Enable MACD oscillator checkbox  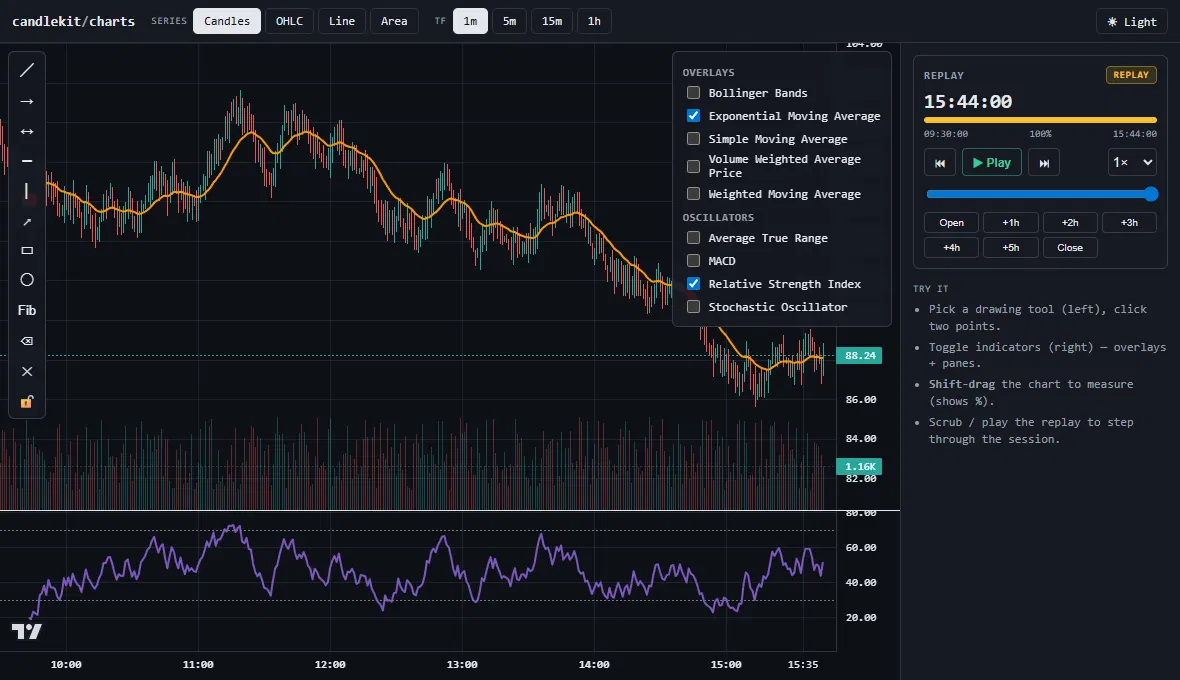point(693,260)
